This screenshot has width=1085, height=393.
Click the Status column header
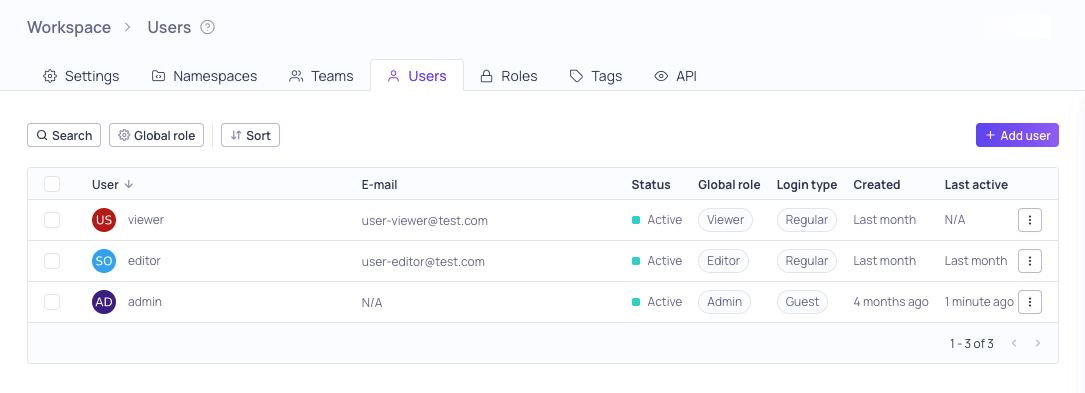point(651,185)
